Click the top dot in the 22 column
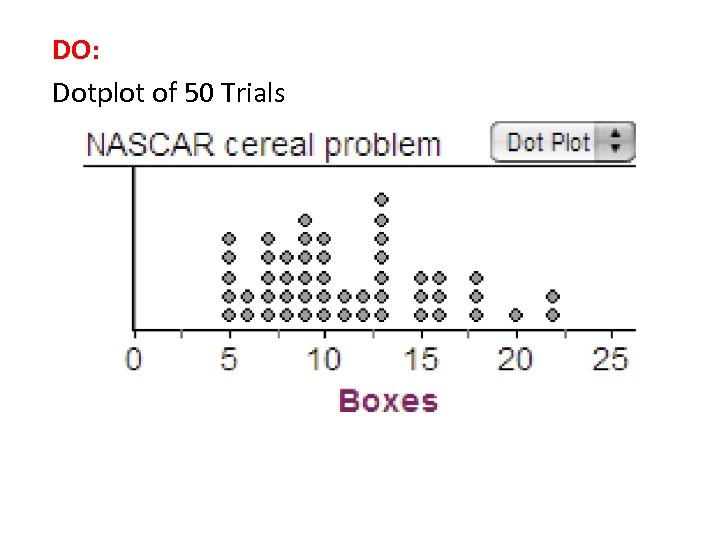 click(x=553, y=296)
